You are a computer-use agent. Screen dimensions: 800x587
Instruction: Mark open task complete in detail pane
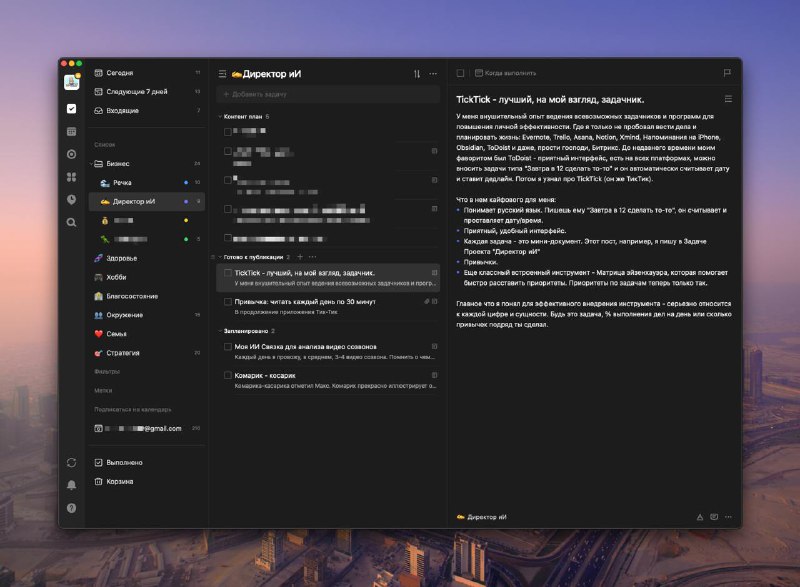[x=460, y=73]
